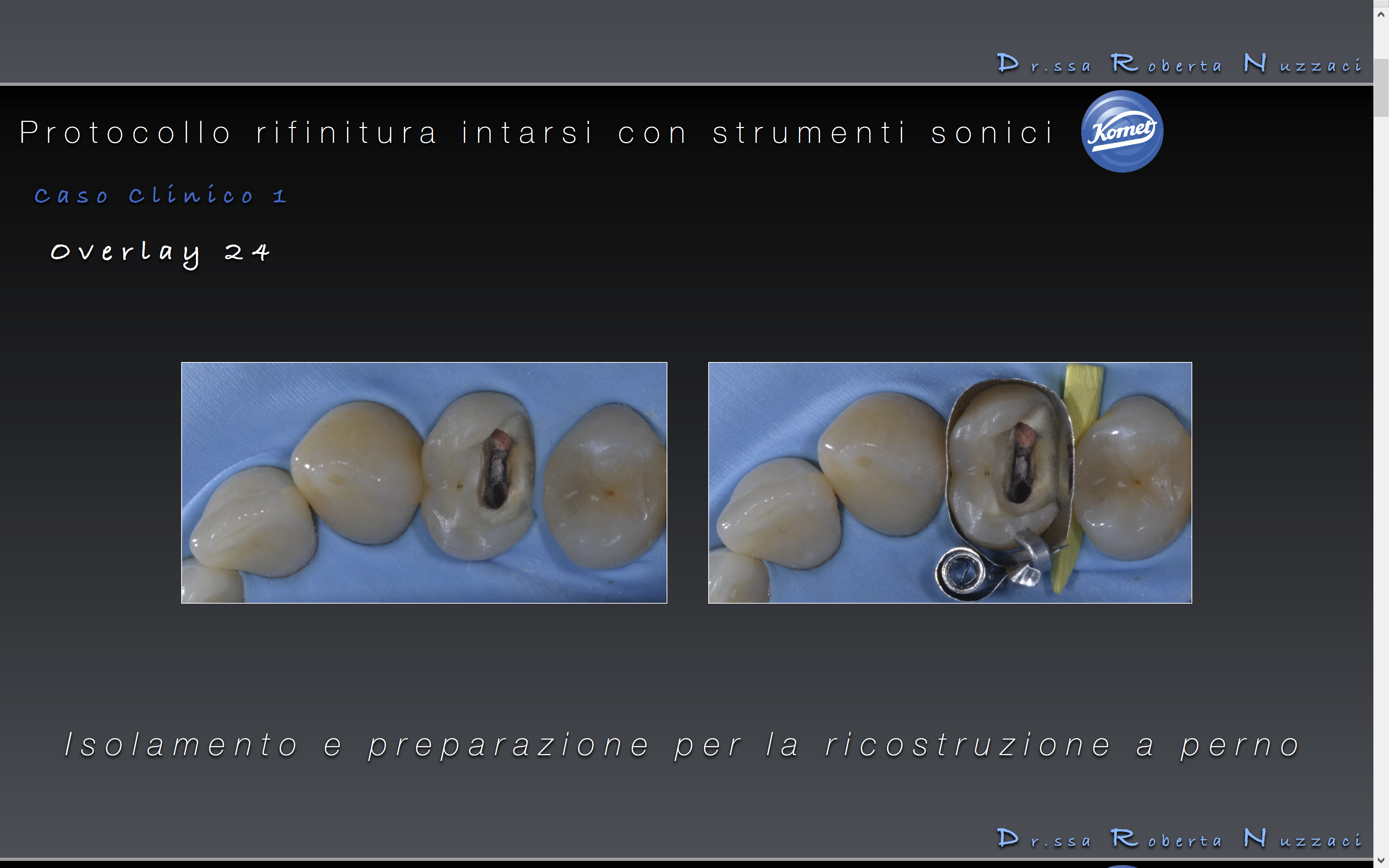Click caption 'Isolamento e preparazione per la ricostruzione a perno'

tap(682, 745)
